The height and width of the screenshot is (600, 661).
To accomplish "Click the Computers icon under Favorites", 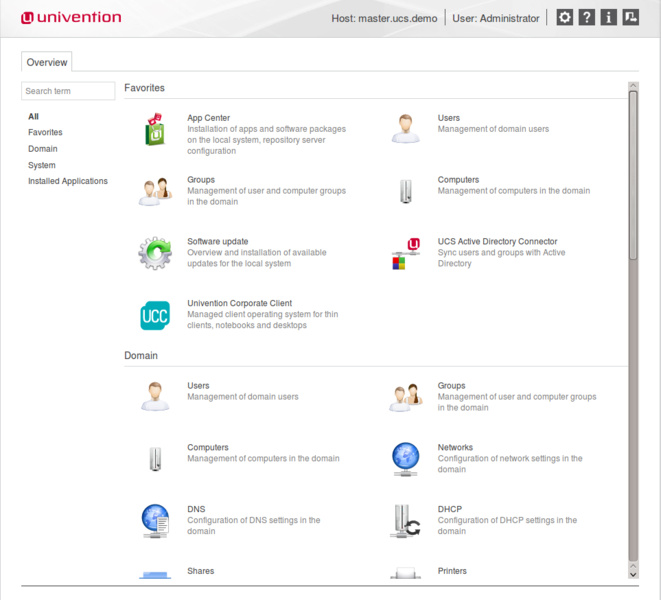I will pos(406,191).
